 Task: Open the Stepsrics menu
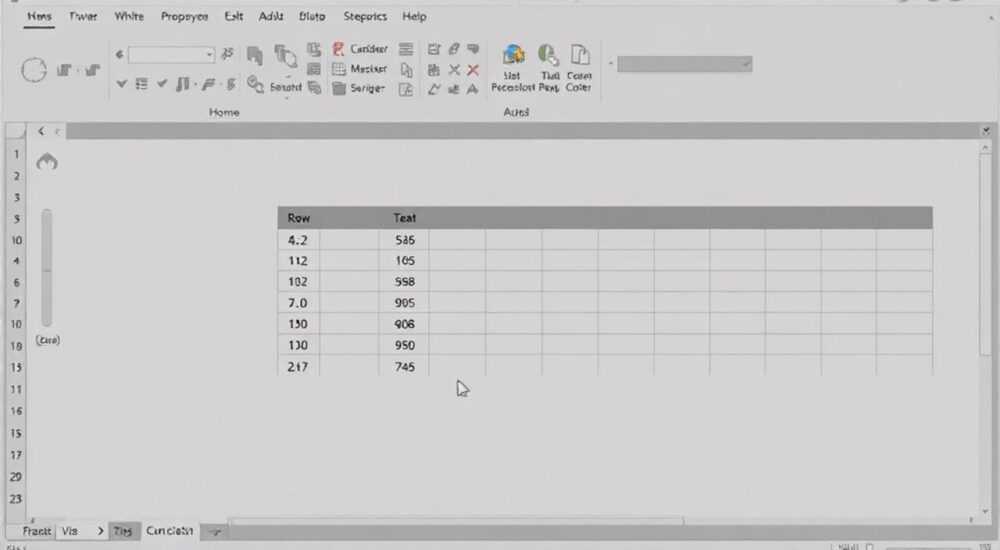pos(365,17)
